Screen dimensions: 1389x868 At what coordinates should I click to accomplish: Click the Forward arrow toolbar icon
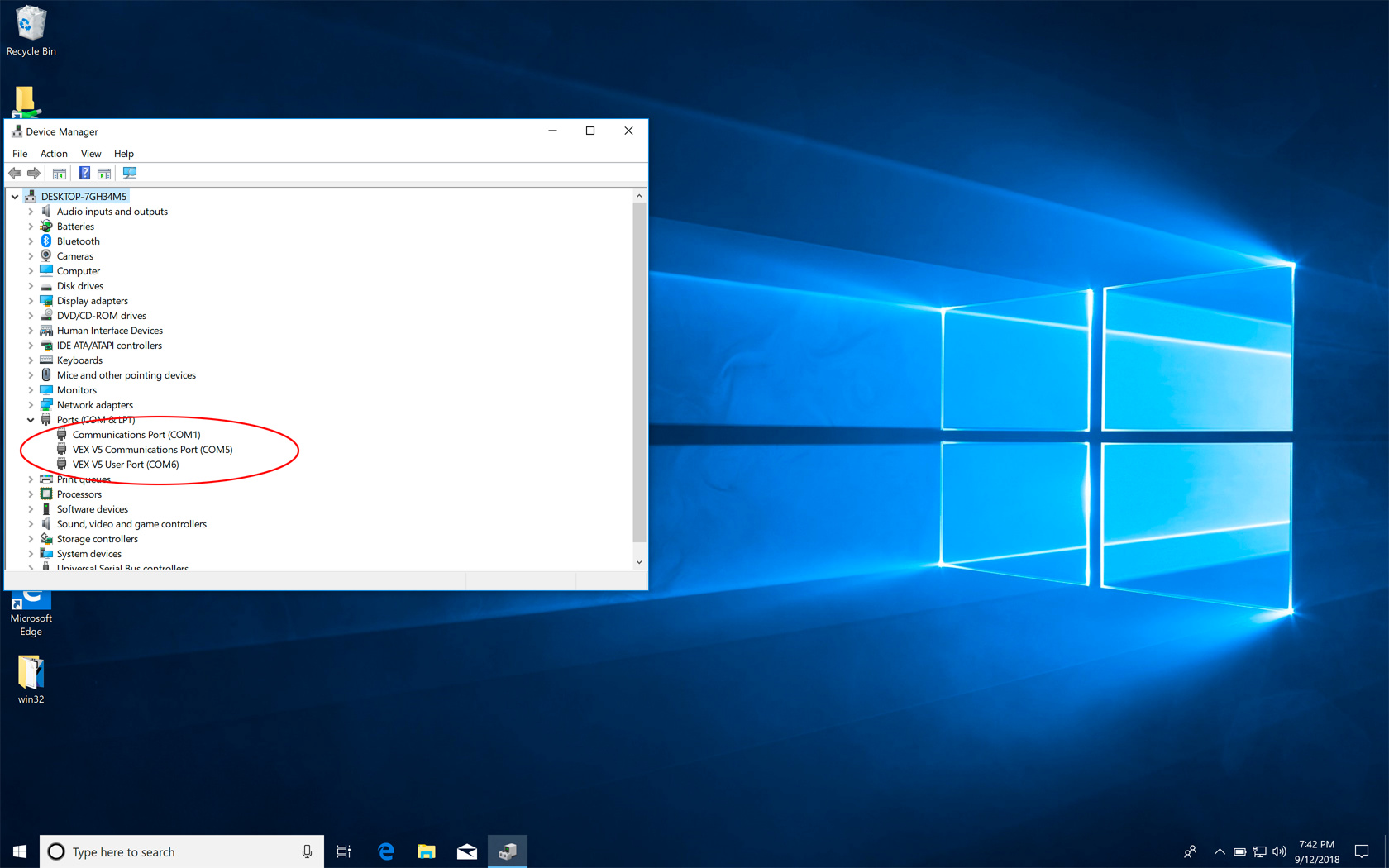pyautogui.click(x=34, y=174)
